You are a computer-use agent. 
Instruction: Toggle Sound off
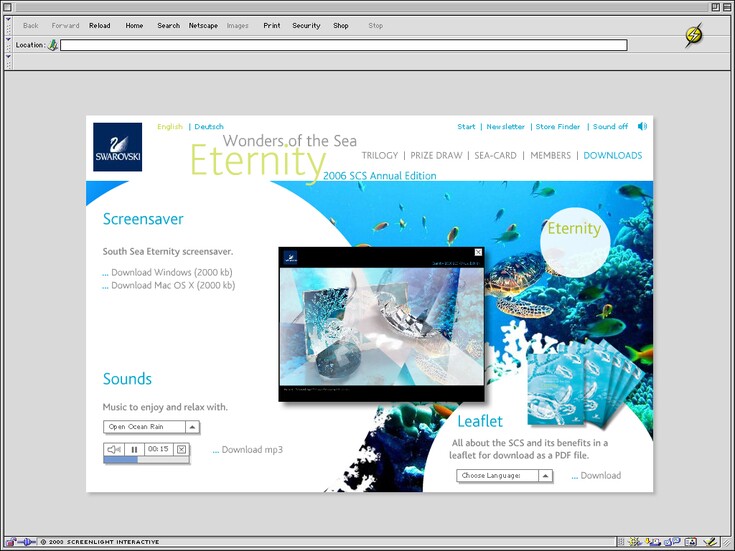pos(610,127)
